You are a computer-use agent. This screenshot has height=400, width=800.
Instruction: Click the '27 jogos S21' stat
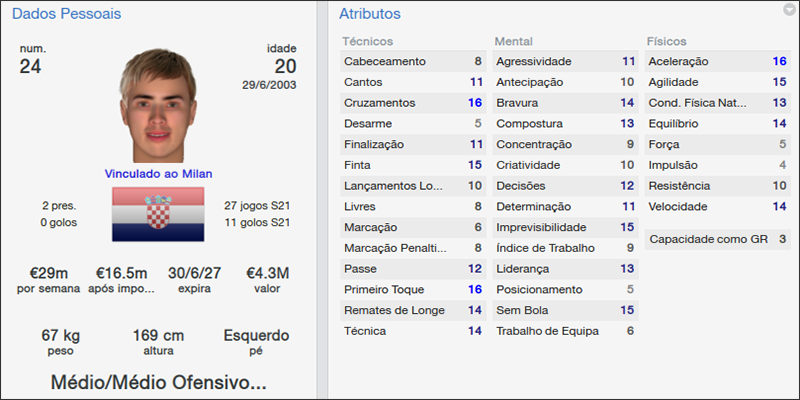pyautogui.click(x=258, y=205)
